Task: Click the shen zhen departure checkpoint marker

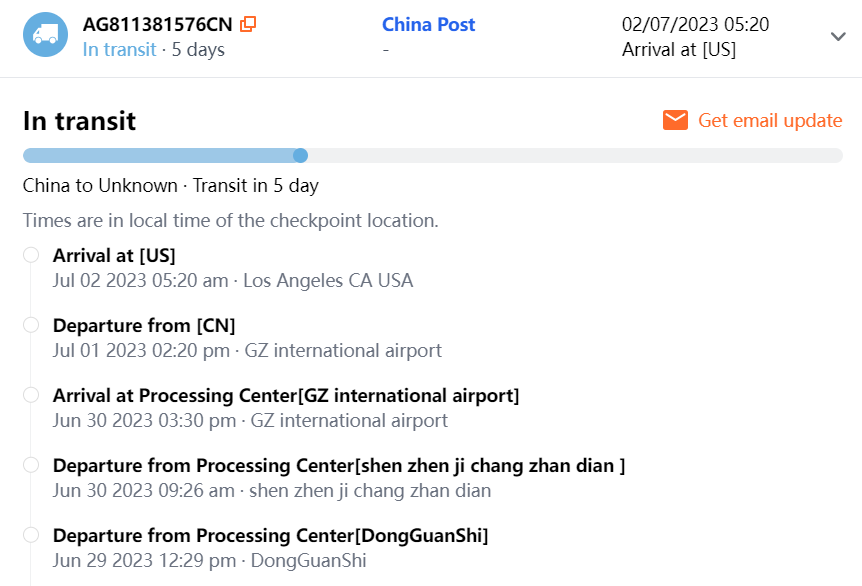Action: (31, 465)
